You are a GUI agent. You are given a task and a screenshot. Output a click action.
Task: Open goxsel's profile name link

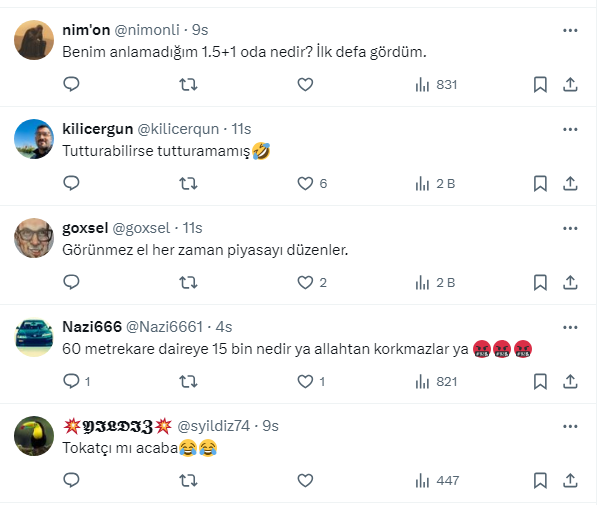[x=83, y=229]
